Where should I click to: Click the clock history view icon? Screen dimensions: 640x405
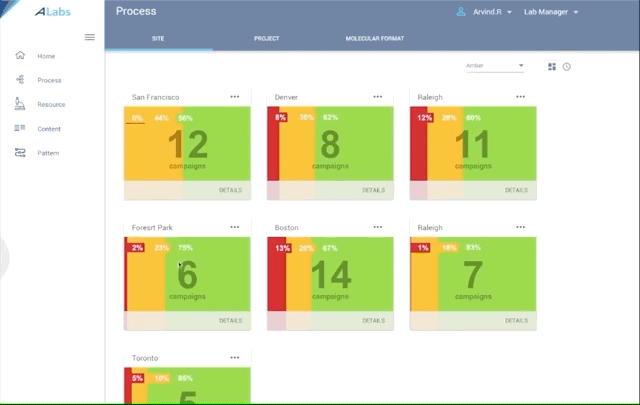tap(567, 67)
